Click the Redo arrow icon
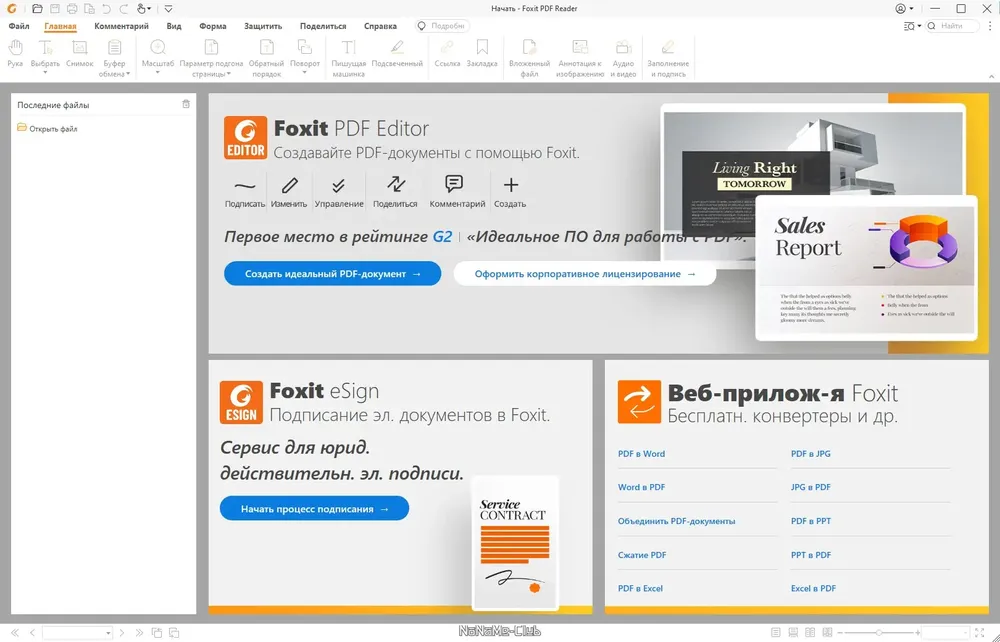This screenshot has width=1000, height=642. click(x=124, y=9)
